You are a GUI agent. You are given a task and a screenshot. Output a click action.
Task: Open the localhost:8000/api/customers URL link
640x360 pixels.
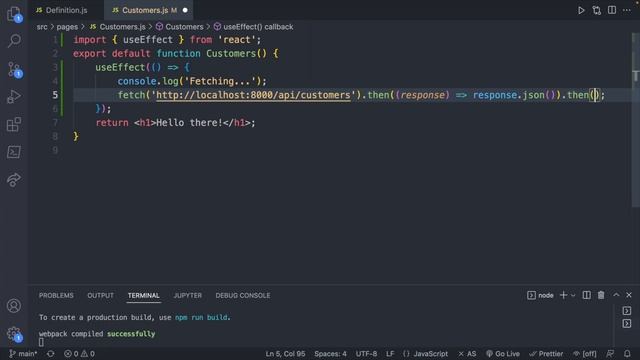253,95
